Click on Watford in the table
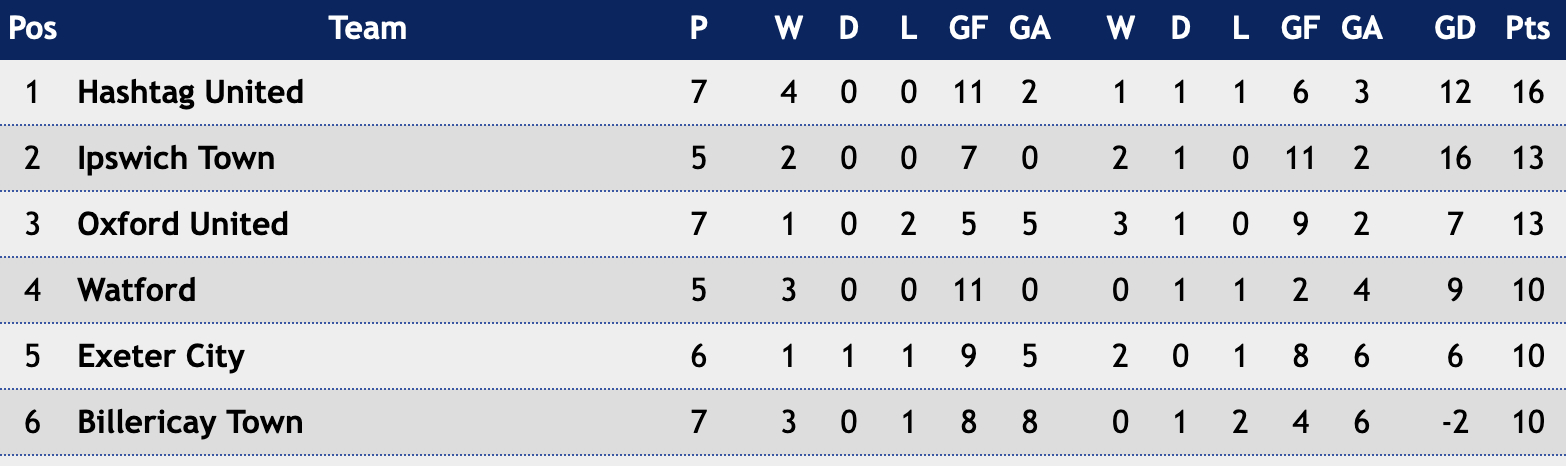 pyautogui.click(x=137, y=290)
